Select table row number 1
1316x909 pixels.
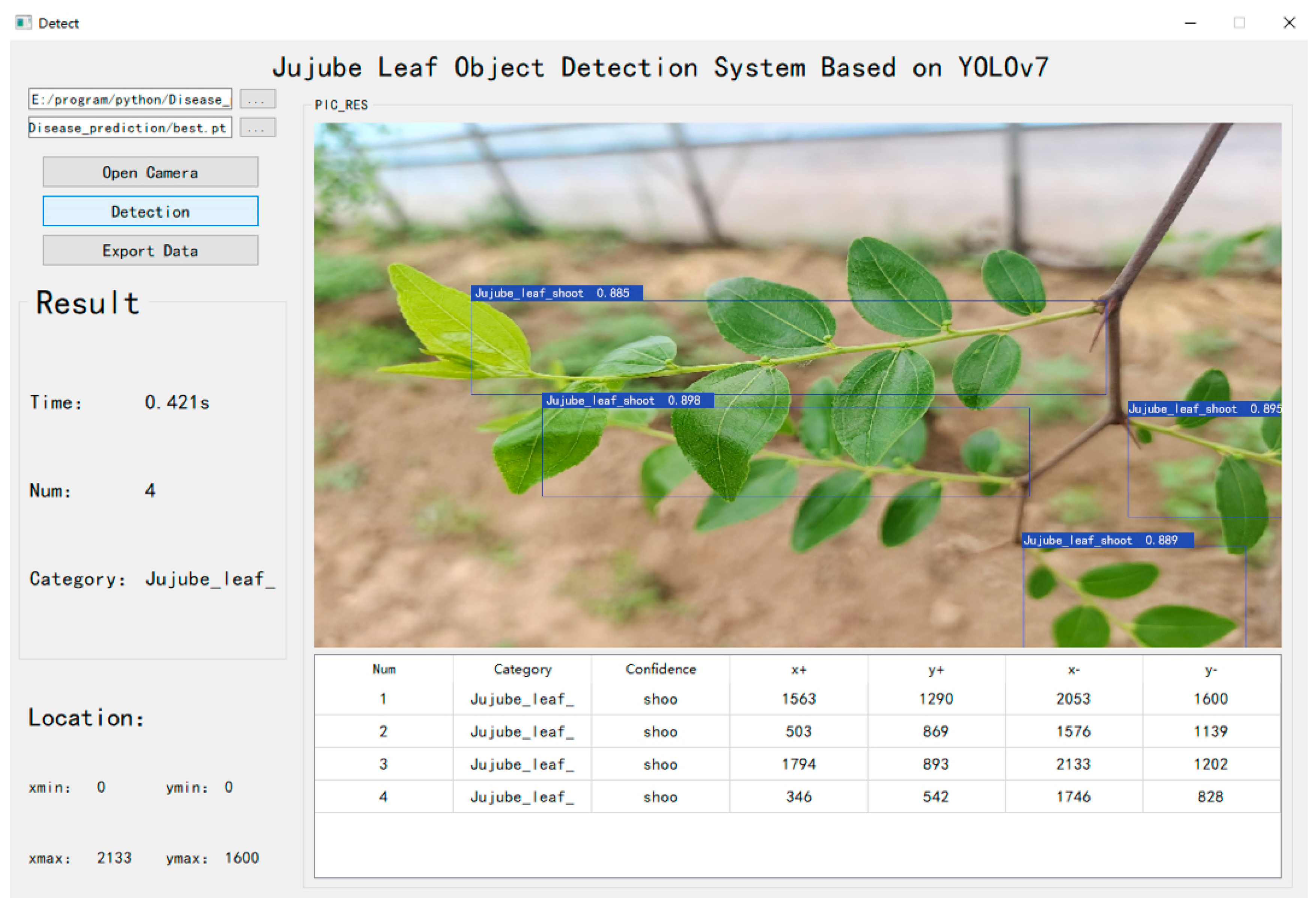pyautogui.click(x=383, y=699)
